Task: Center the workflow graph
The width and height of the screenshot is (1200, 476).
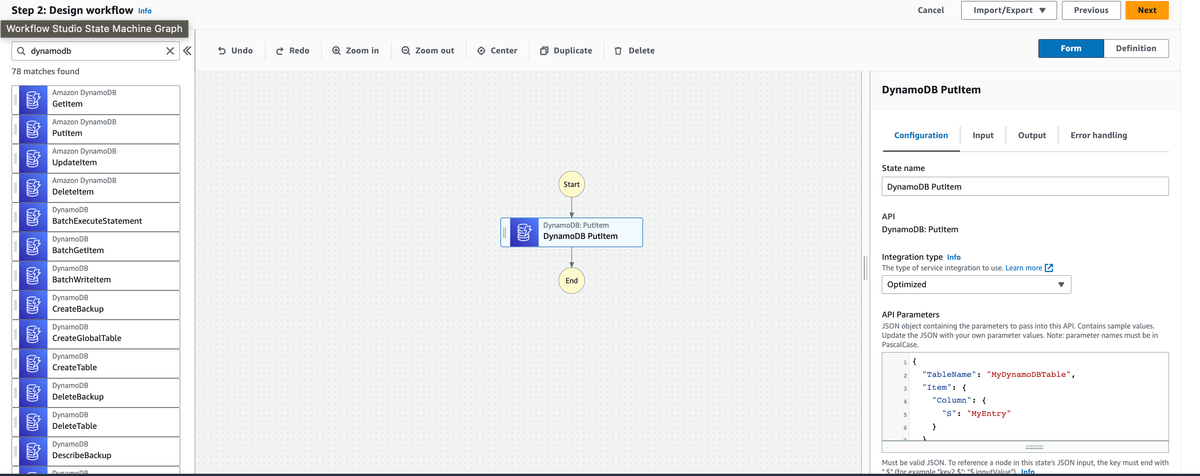Action: (x=497, y=50)
